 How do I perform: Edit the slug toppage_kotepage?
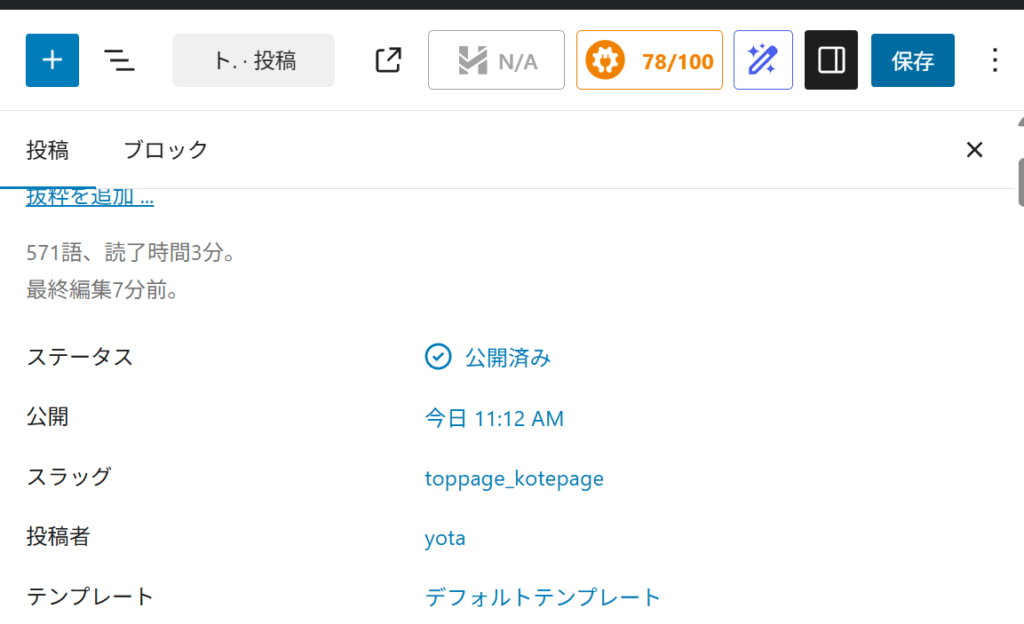click(x=514, y=478)
